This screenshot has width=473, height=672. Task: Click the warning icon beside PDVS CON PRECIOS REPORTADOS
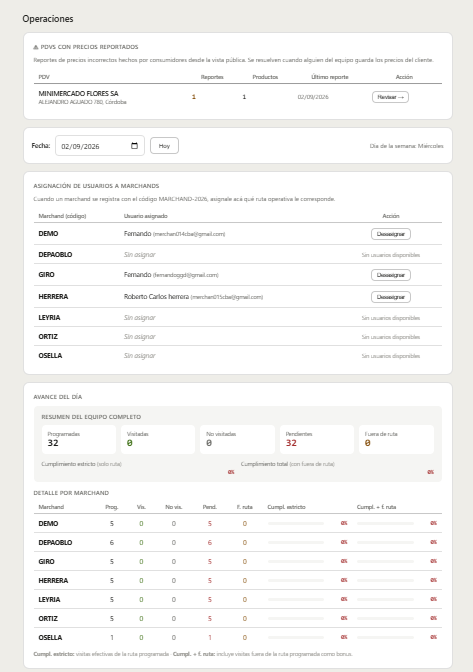(36, 47)
